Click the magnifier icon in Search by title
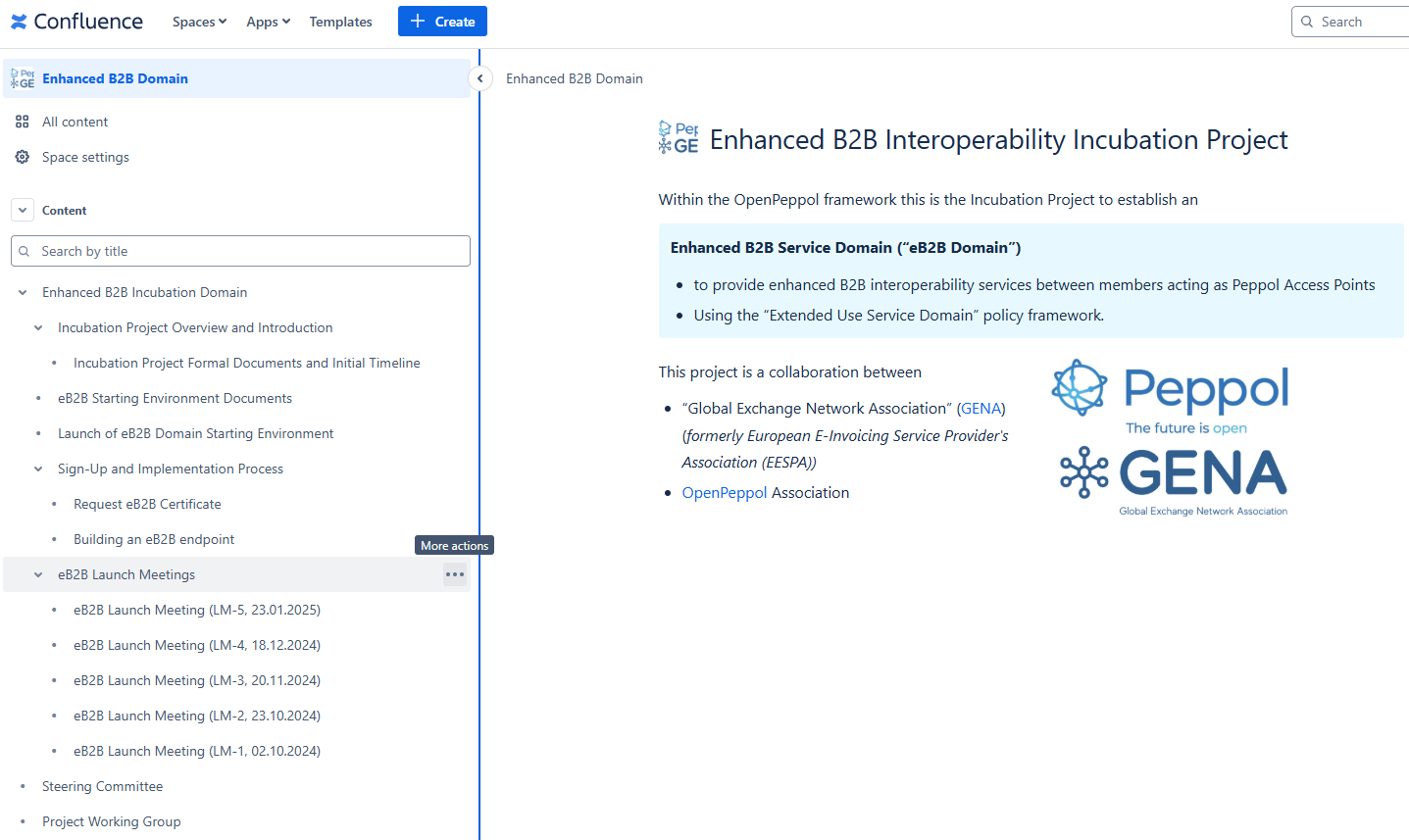The height and width of the screenshot is (840, 1409). click(25, 251)
